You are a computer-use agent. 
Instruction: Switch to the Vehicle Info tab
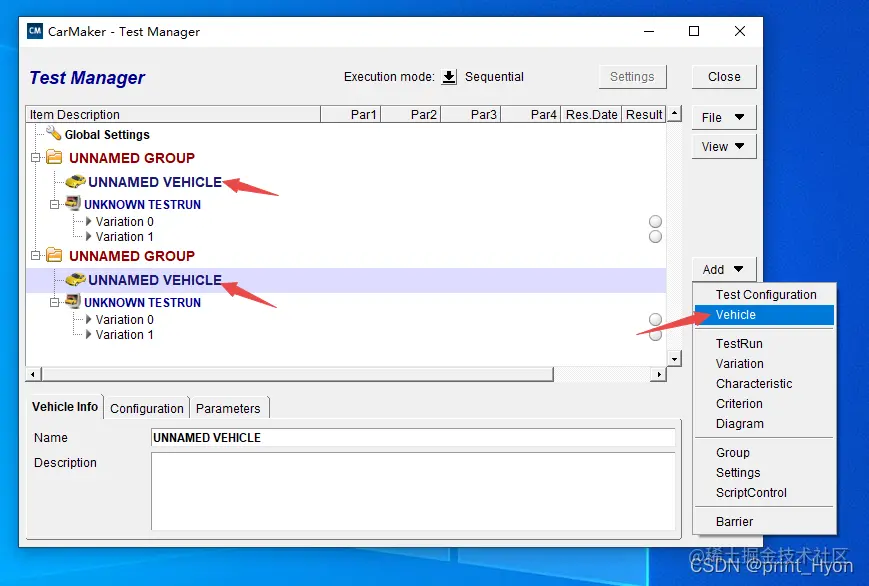click(65, 407)
